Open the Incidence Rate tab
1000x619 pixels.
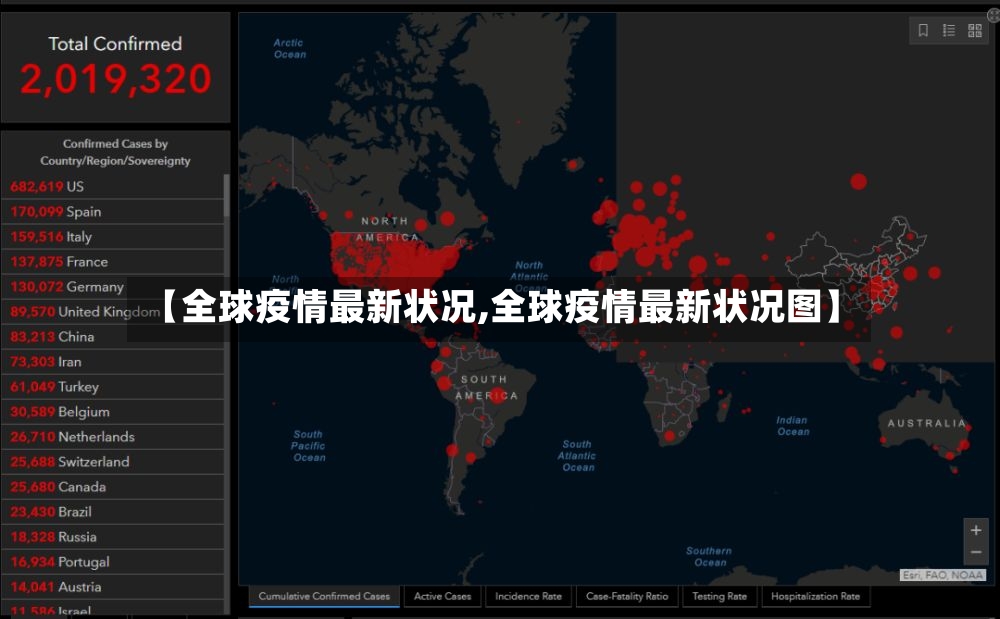point(529,597)
